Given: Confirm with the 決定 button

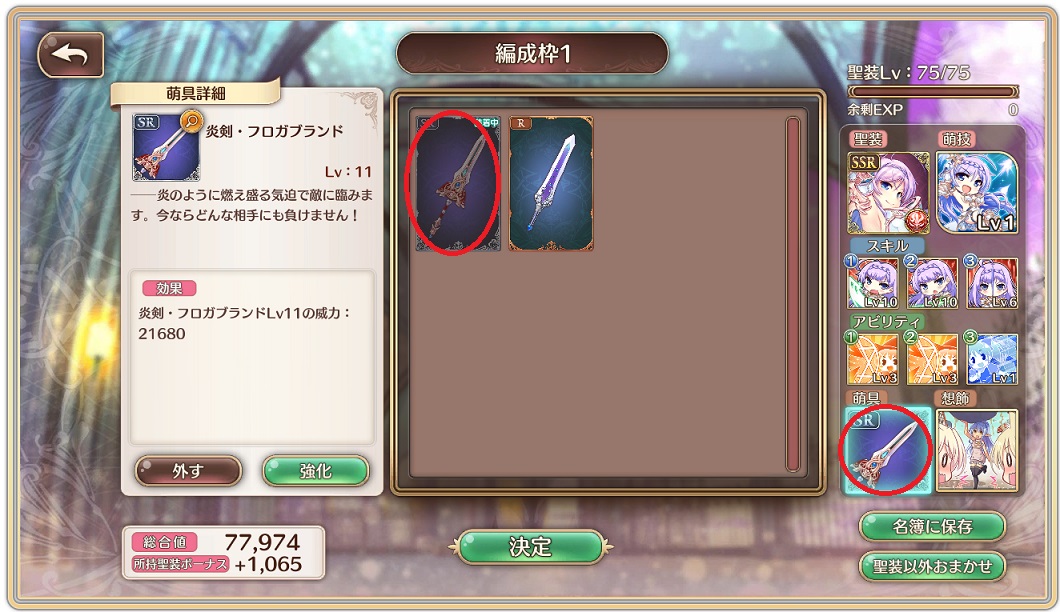Looking at the screenshot, I should point(531,546).
